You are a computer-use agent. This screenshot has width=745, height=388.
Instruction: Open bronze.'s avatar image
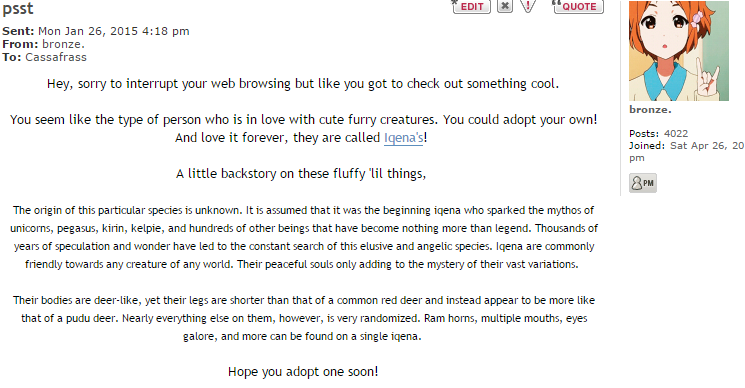coord(678,50)
